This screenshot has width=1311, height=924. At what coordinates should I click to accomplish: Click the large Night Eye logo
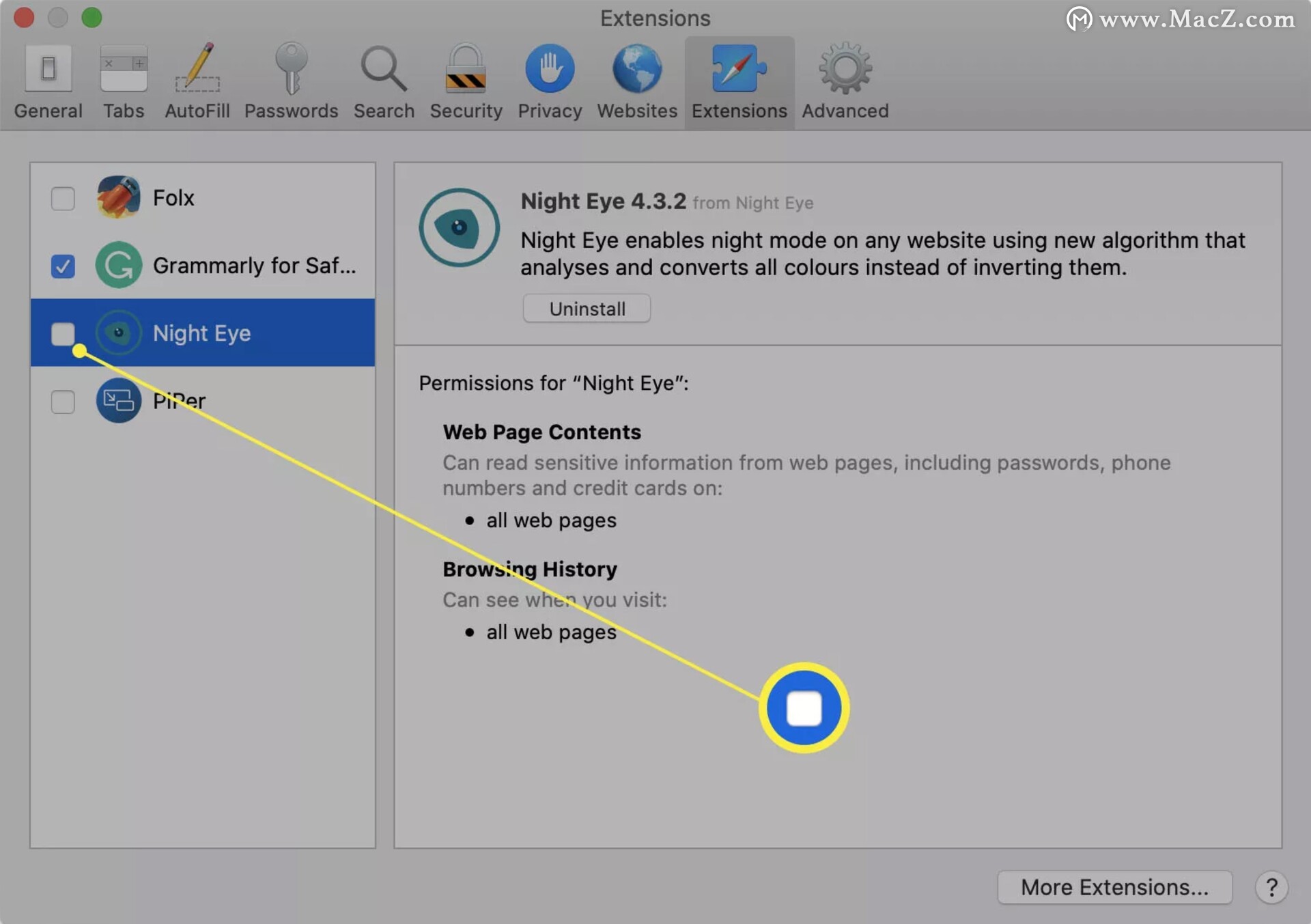459,227
